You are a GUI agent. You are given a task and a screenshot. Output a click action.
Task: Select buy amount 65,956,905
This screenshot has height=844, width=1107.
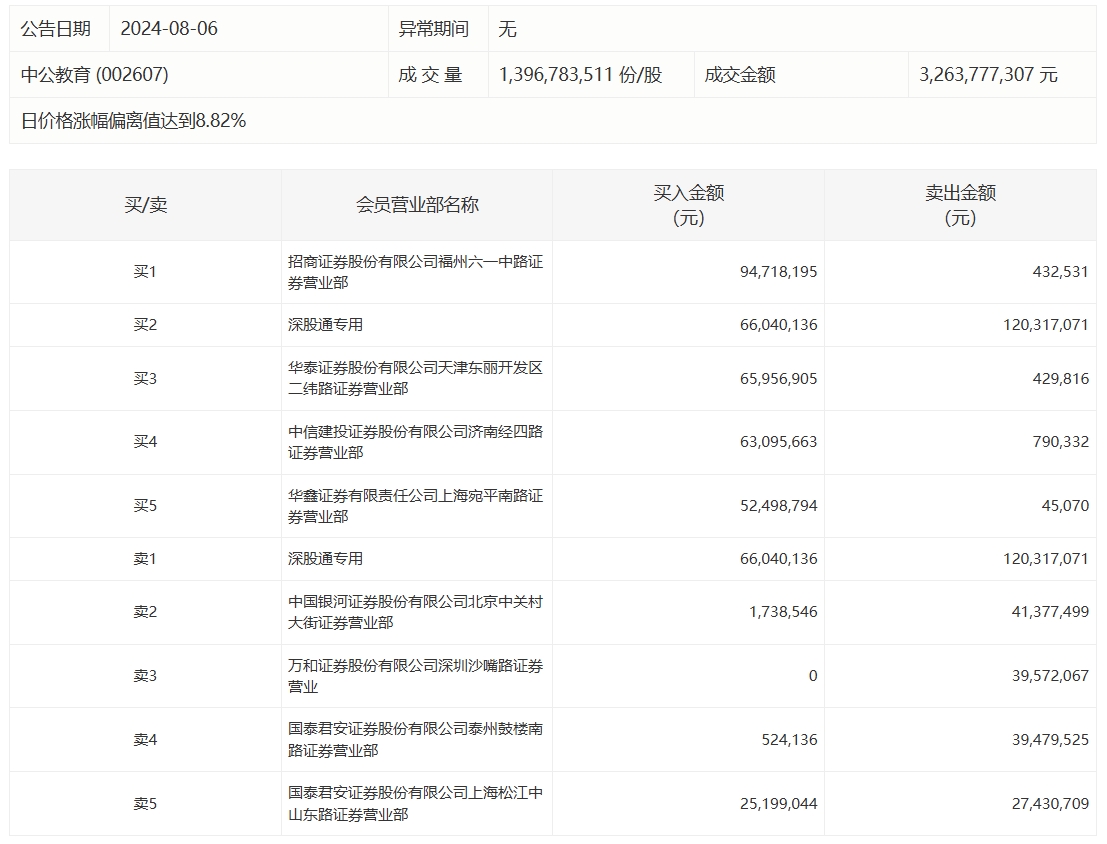778,379
